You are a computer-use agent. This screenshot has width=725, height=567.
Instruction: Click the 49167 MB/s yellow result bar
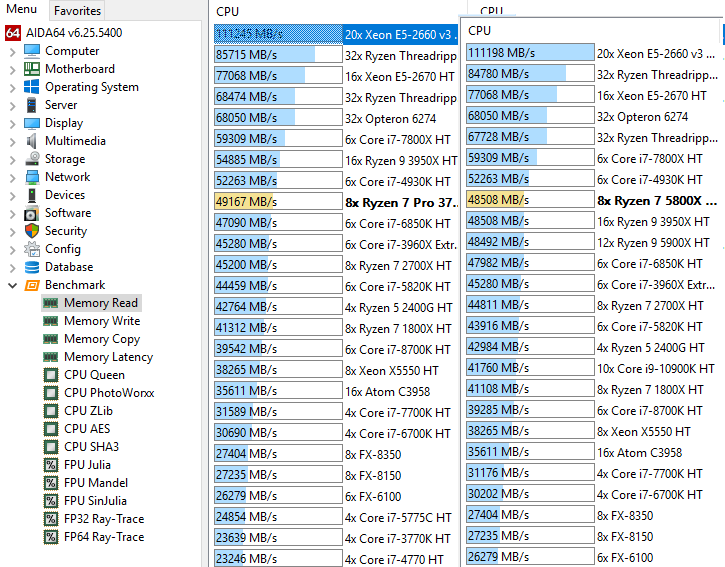point(278,201)
